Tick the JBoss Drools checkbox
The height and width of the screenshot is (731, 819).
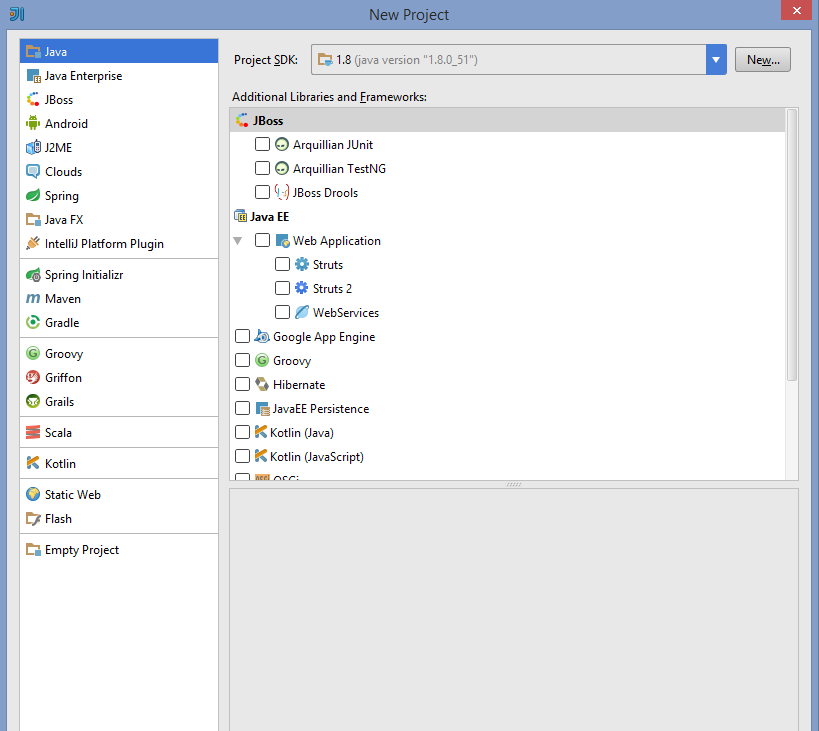(262, 192)
